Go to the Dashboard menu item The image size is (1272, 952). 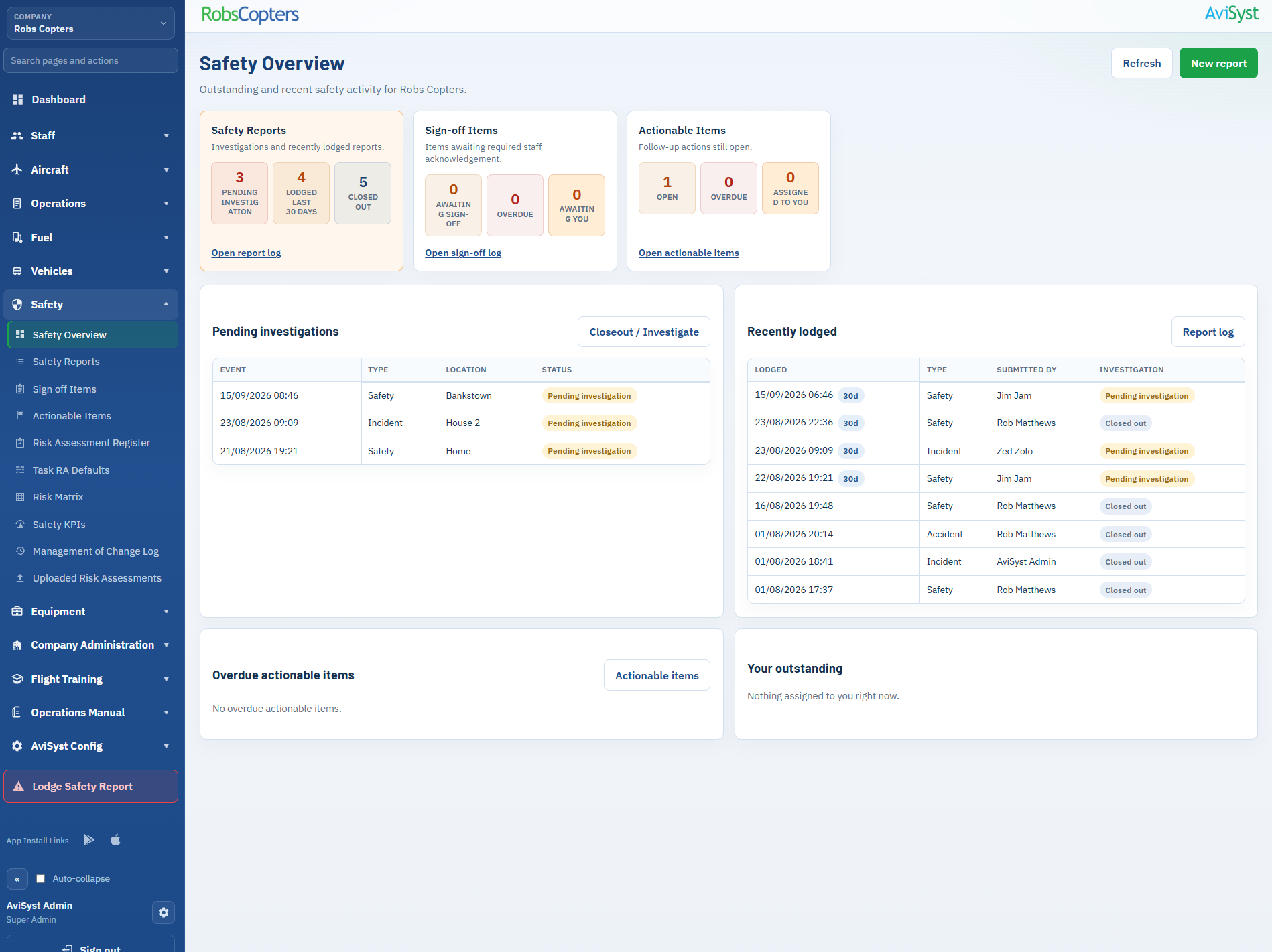click(x=90, y=99)
